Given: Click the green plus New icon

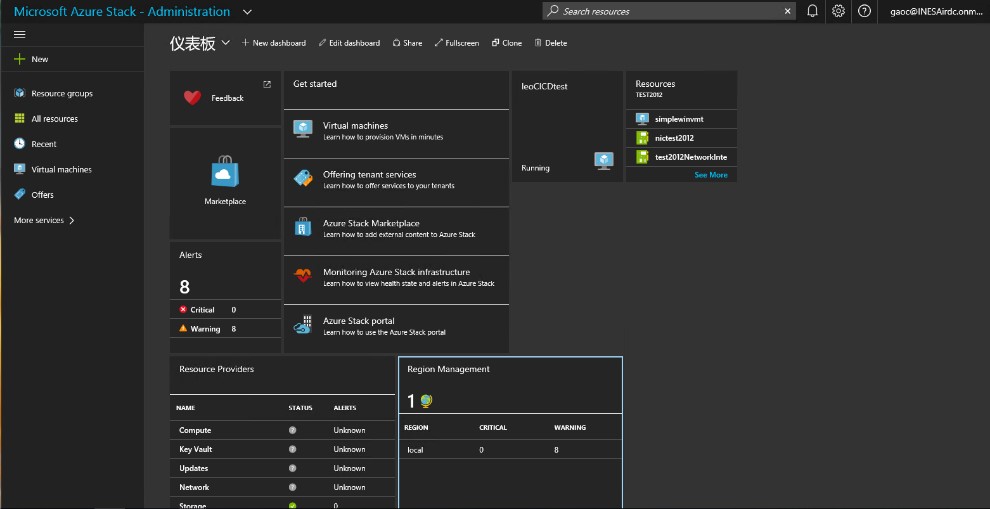Looking at the screenshot, I should 20,59.
